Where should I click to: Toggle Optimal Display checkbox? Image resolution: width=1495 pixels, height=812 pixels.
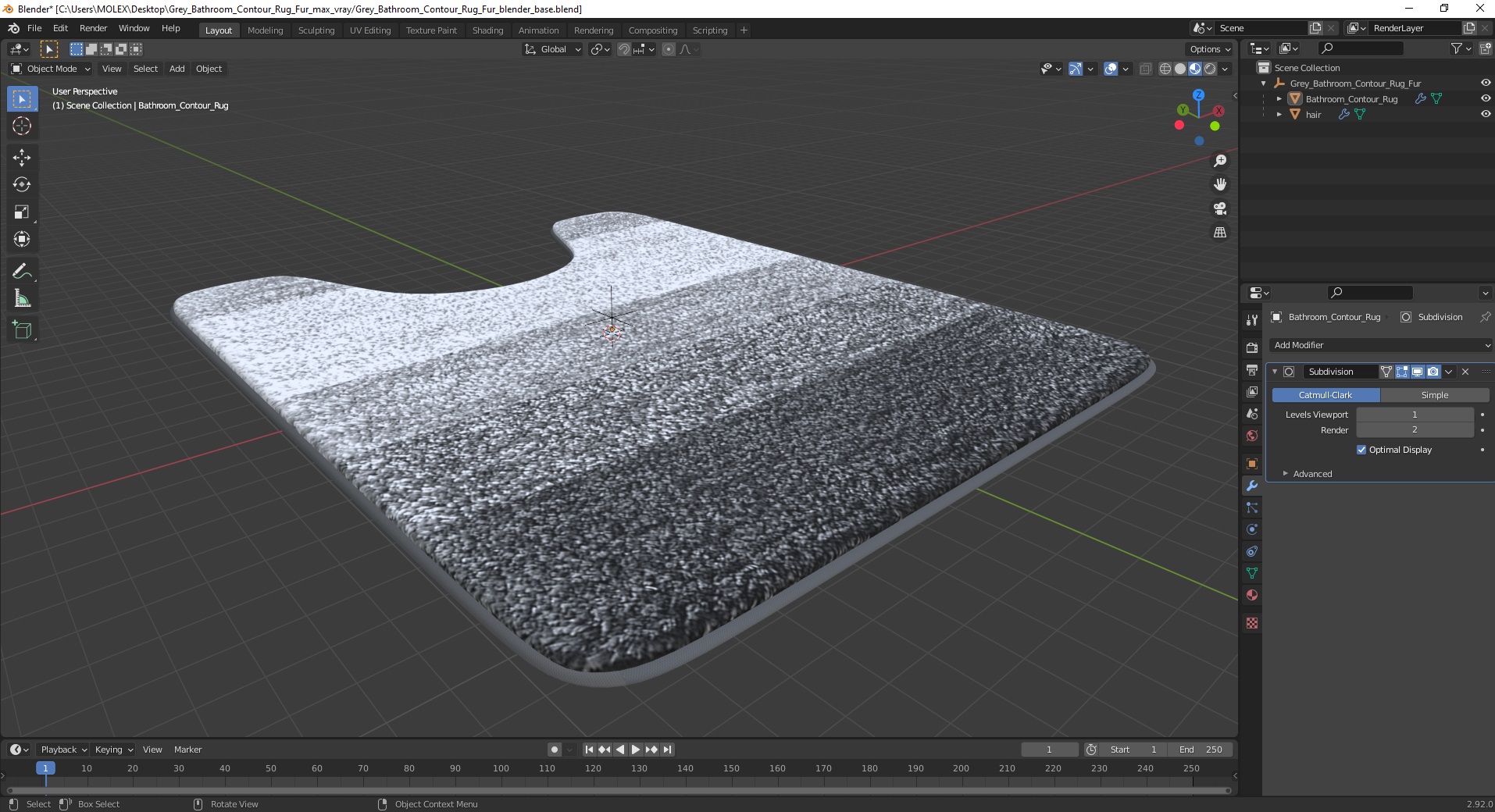(1361, 450)
